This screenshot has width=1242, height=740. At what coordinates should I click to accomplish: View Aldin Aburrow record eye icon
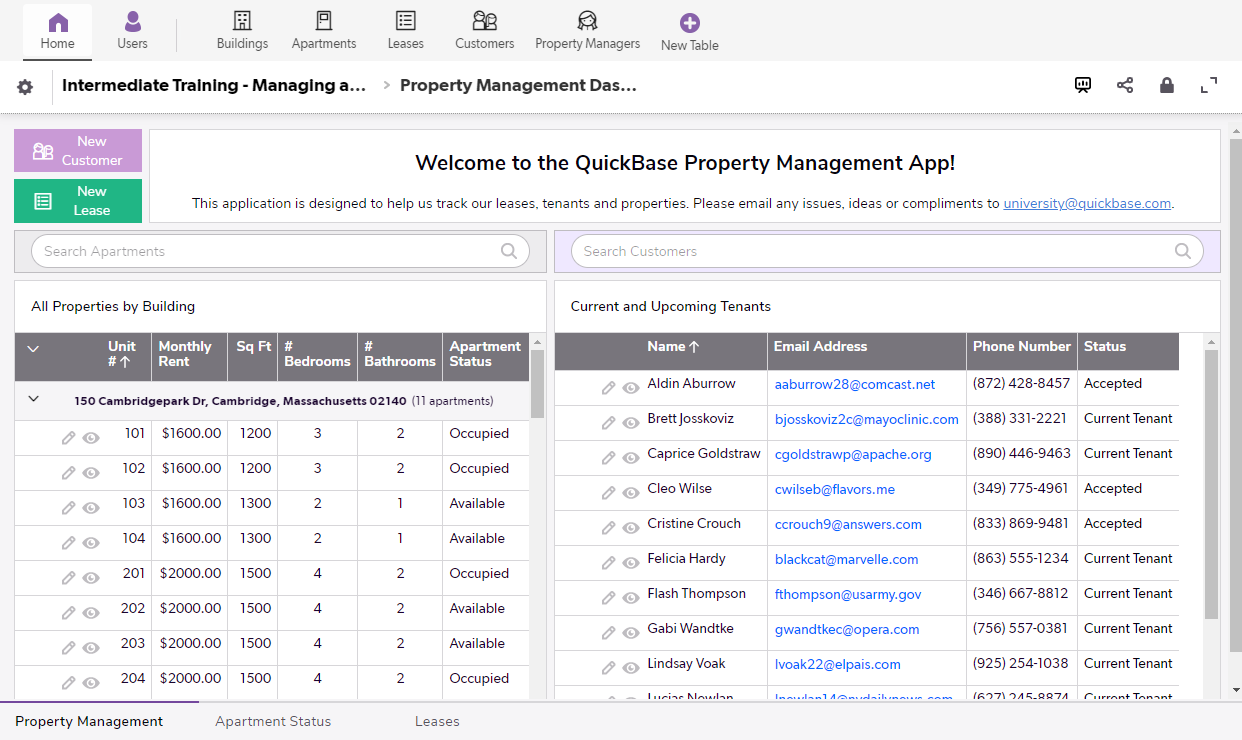click(631, 388)
